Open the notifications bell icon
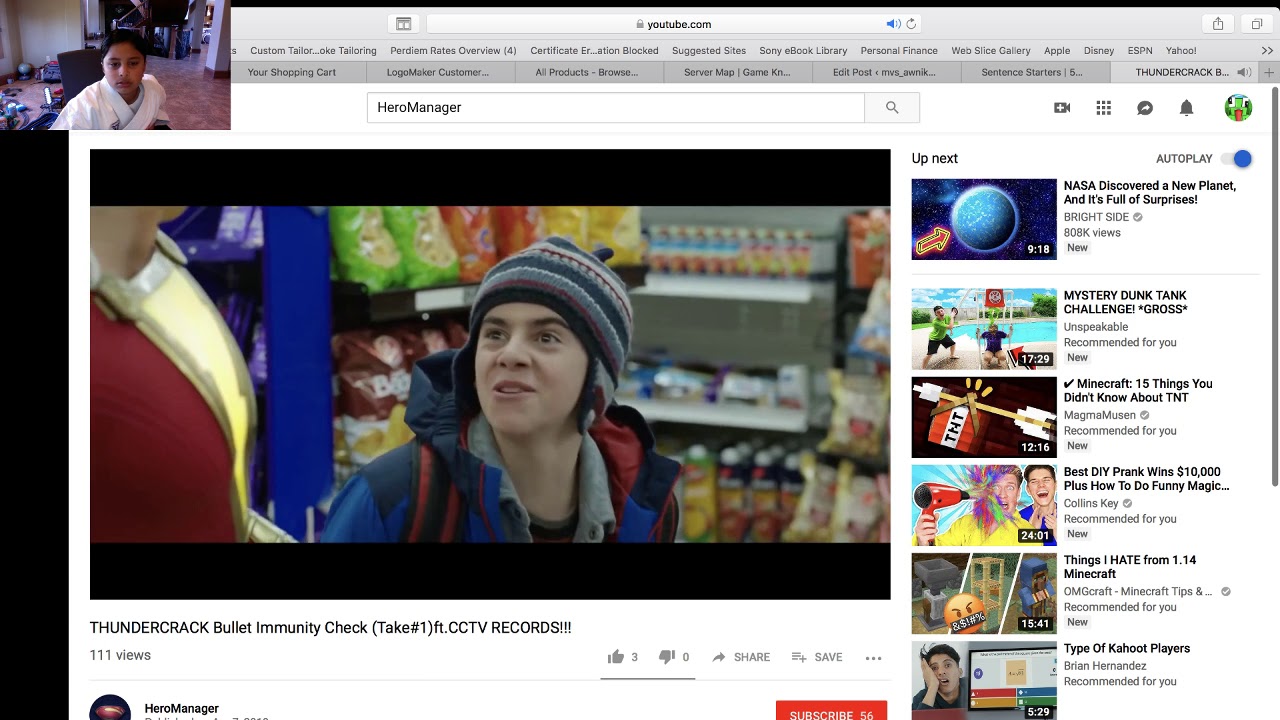Screen dimensions: 1280x720 coord(1186,108)
